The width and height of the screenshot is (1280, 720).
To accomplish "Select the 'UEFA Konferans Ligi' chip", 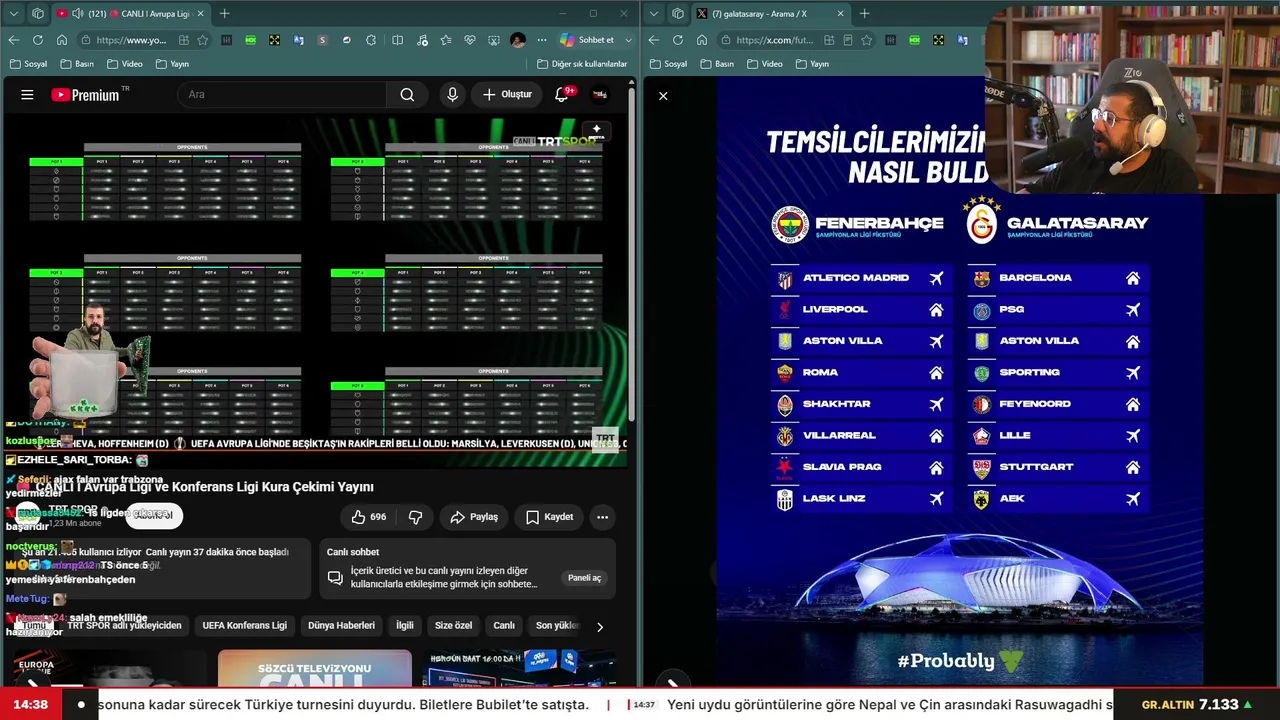I will click(x=244, y=626).
